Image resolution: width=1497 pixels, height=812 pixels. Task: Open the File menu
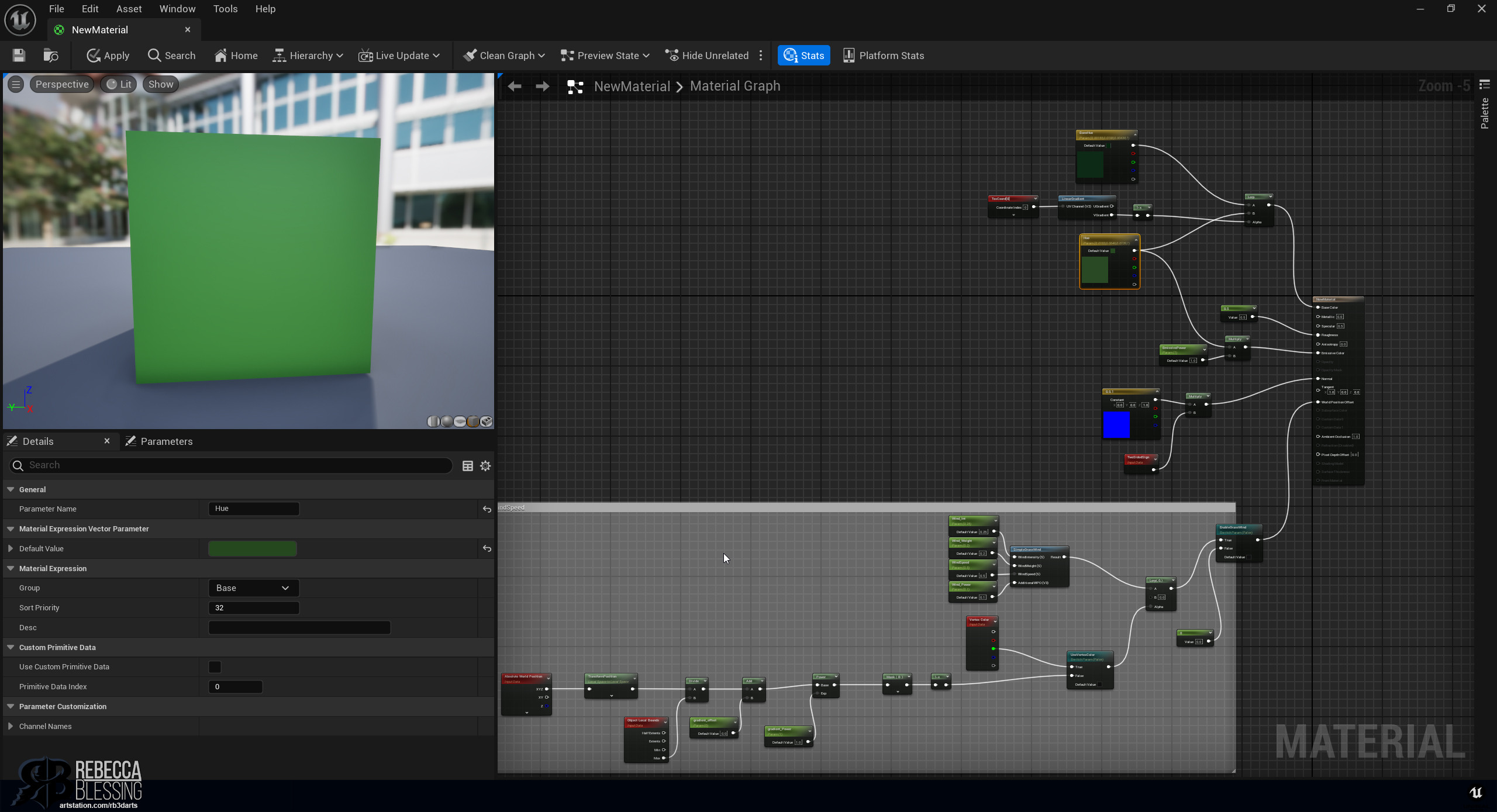[x=57, y=9]
